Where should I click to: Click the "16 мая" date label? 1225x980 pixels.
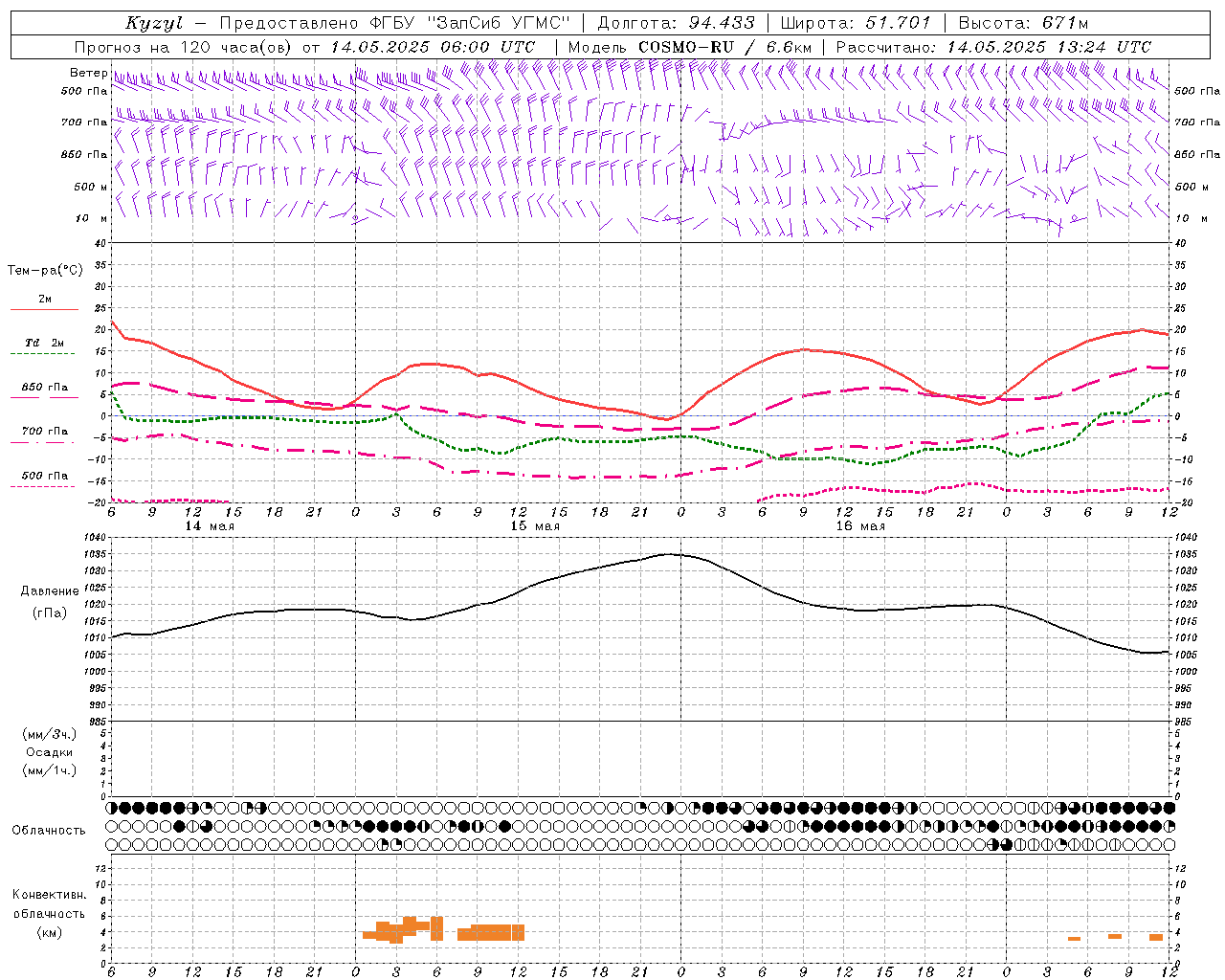point(860,526)
